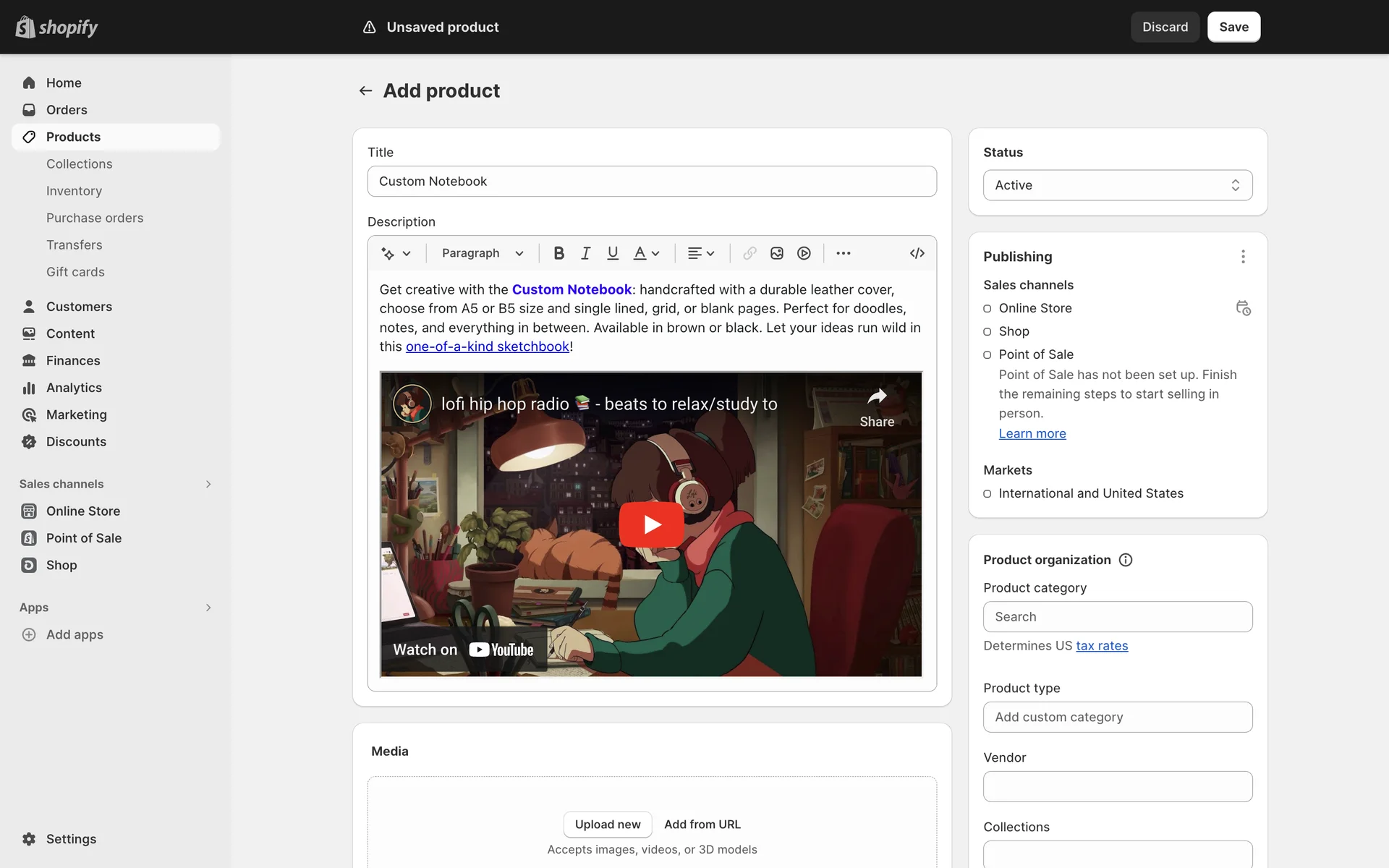Open Publishing three-dot options menu

click(1243, 257)
